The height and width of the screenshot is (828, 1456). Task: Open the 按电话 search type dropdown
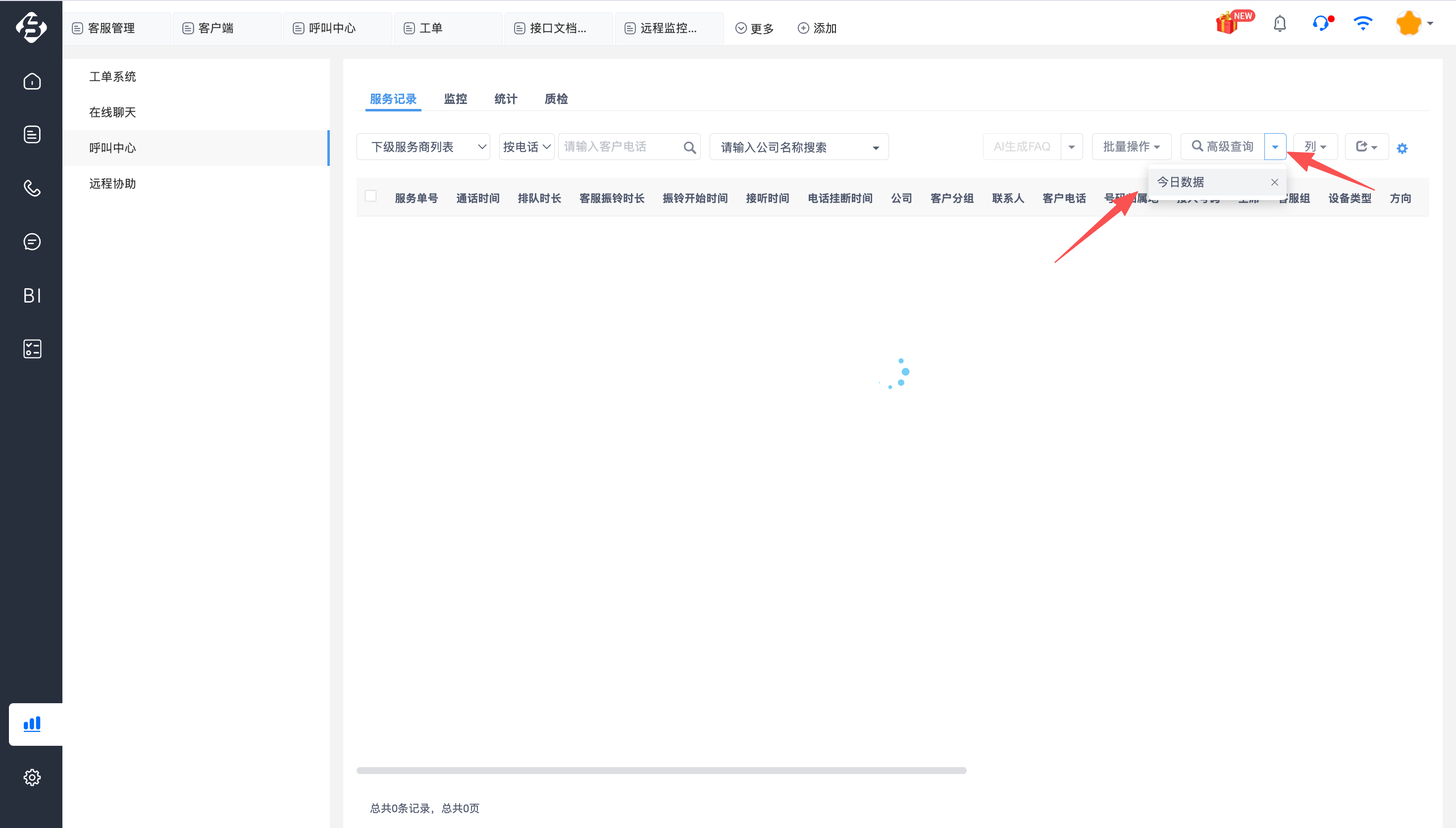(x=526, y=147)
